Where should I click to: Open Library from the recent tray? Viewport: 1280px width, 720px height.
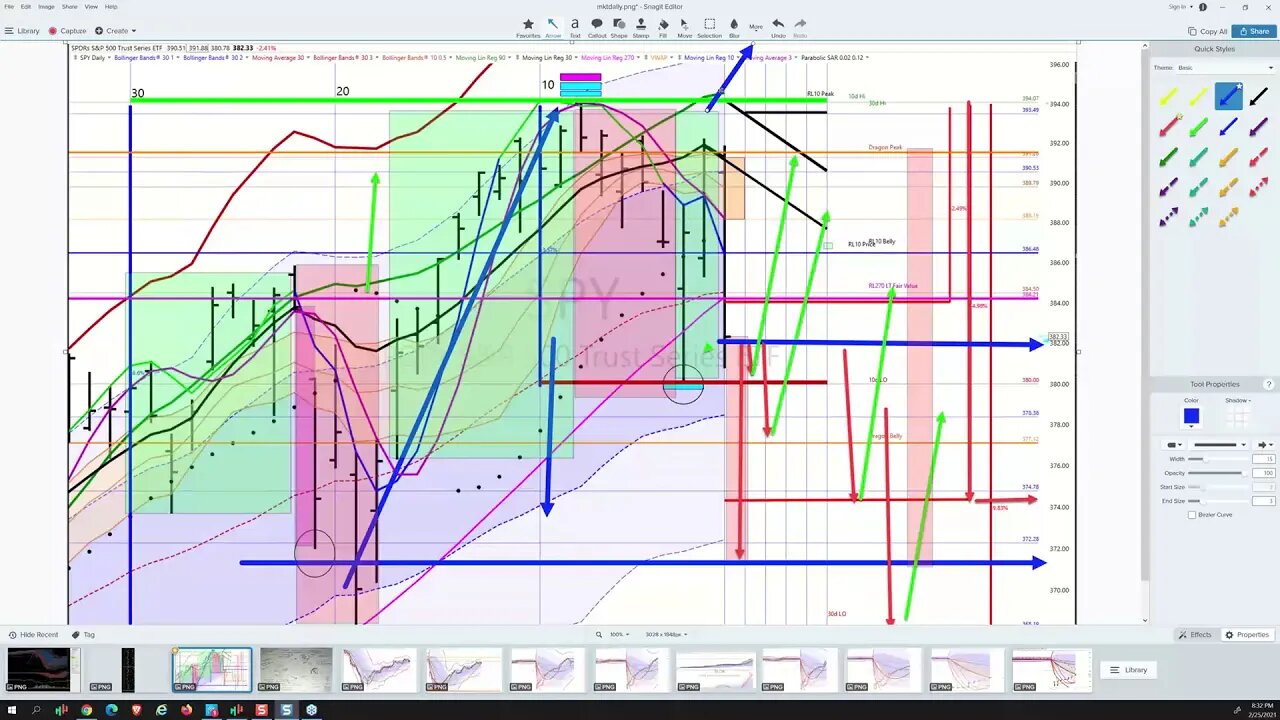1130,670
